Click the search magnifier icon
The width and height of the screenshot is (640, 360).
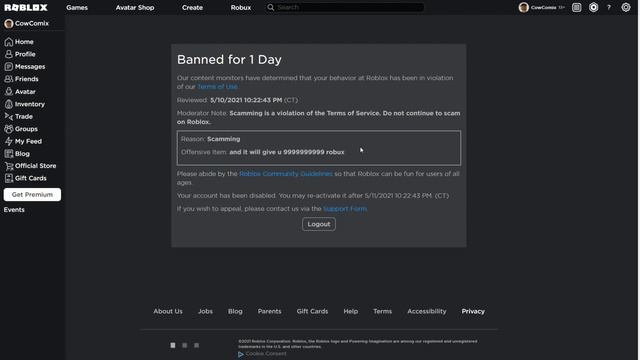tap(271, 7)
